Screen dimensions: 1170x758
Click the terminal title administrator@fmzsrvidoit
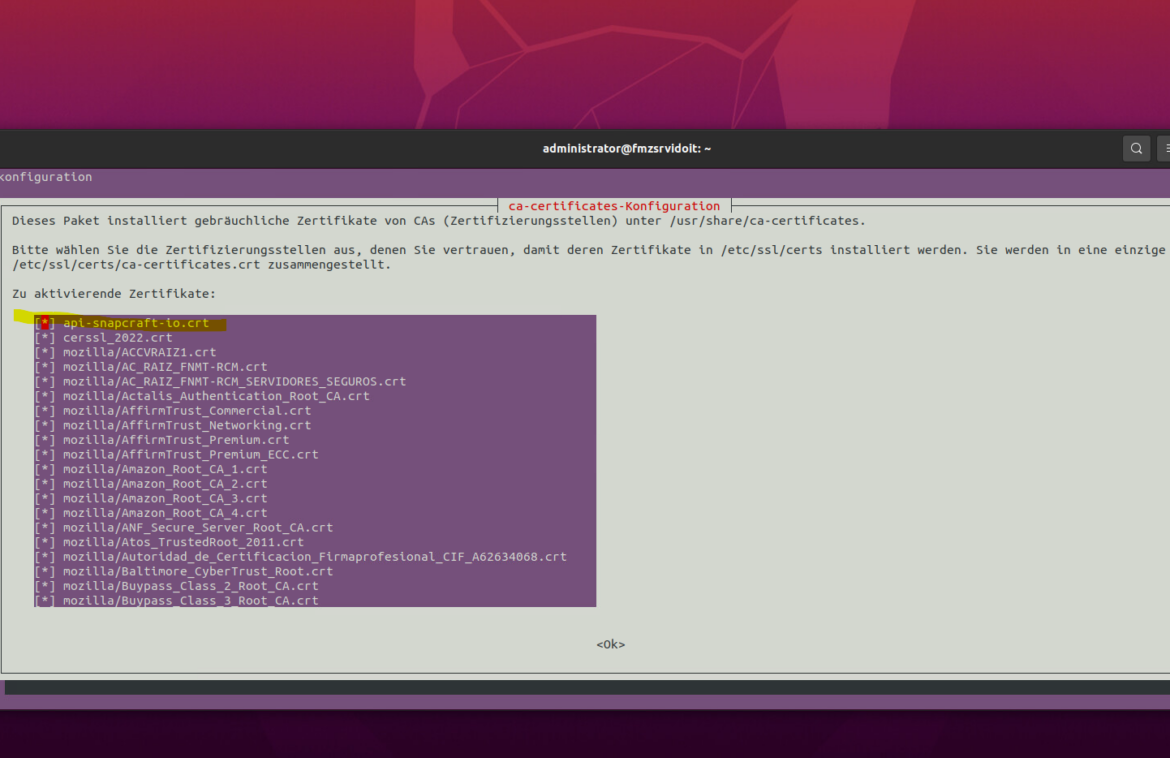pyautogui.click(x=626, y=149)
